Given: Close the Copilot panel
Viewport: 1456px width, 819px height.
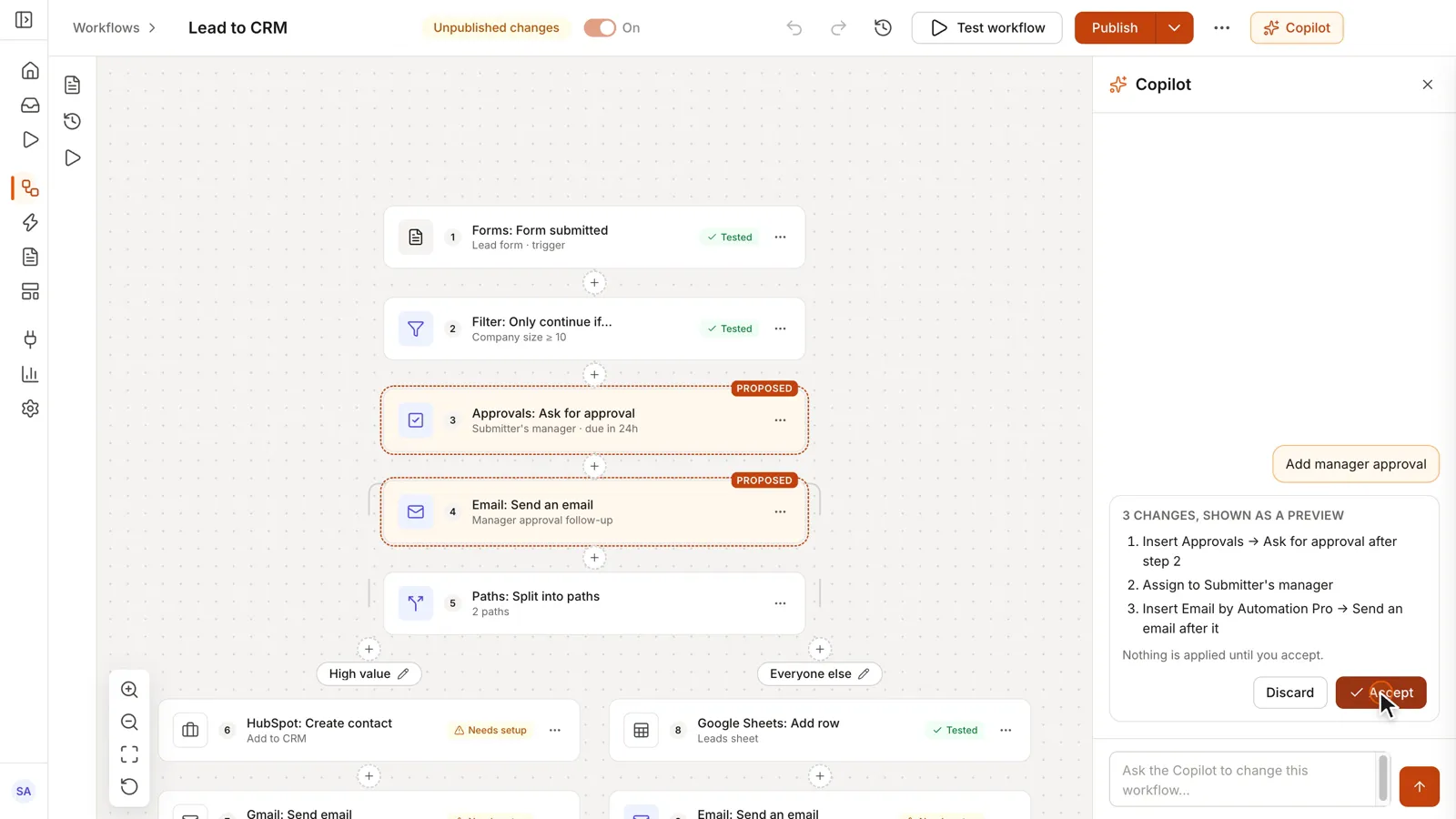Looking at the screenshot, I should (x=1427, y=85).
